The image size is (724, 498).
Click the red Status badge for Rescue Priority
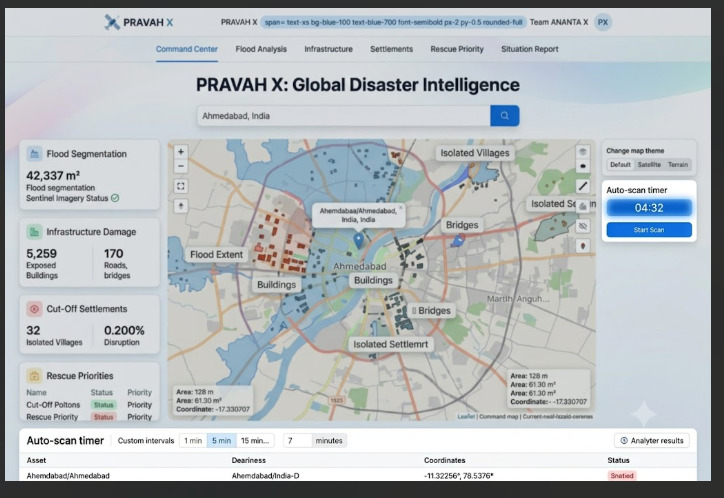click(103, 417)
